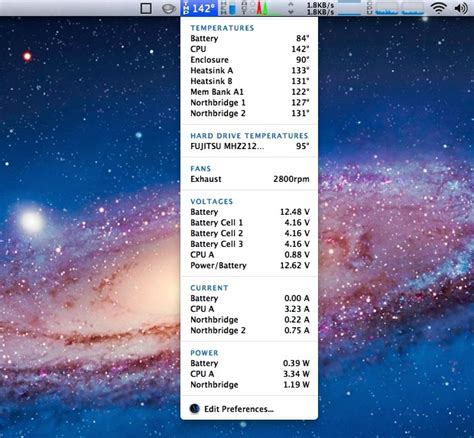
Task: Click the bowl-shaped icon in menu bar
Action: tap(169, 8)
